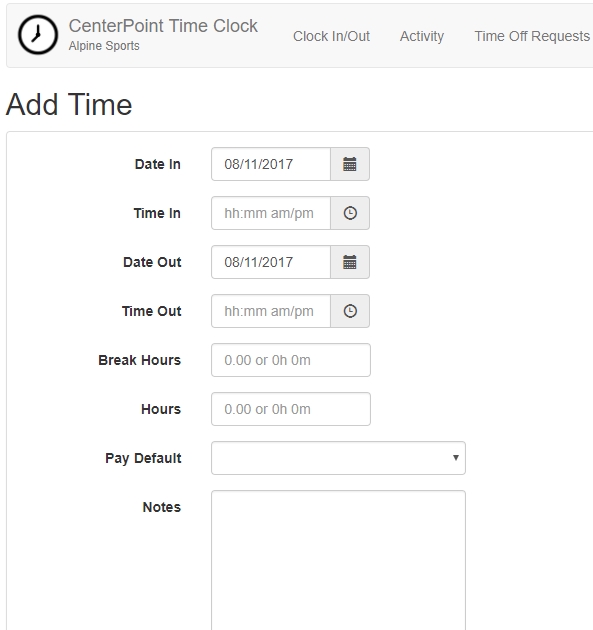Click inside the Notes text area

click(338, 560)
